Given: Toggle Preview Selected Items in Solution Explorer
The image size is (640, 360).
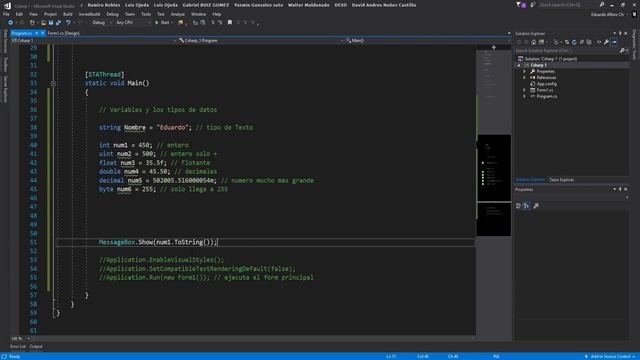Looking at the screenshot, I should pos(614,42).
